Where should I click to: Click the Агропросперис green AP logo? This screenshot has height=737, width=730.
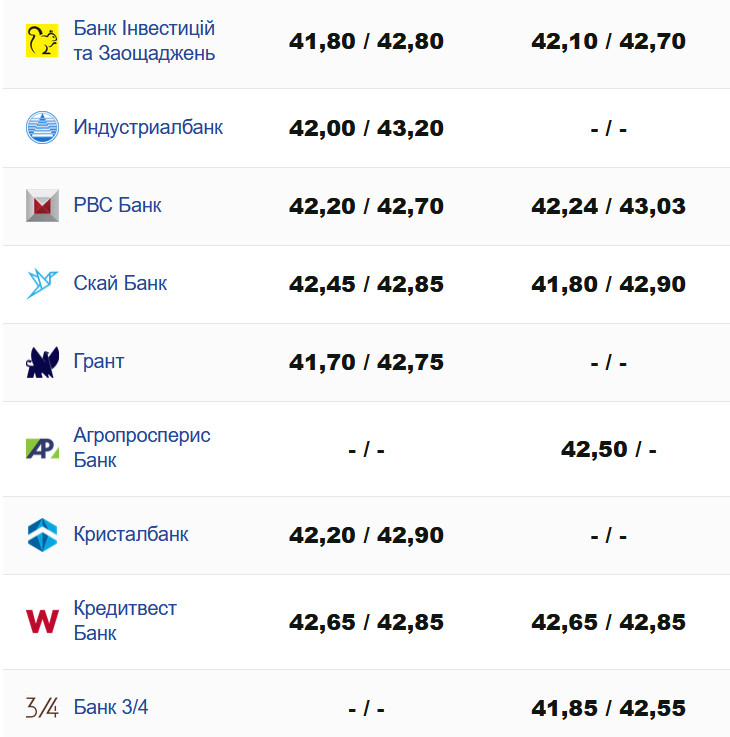[42, 448]
